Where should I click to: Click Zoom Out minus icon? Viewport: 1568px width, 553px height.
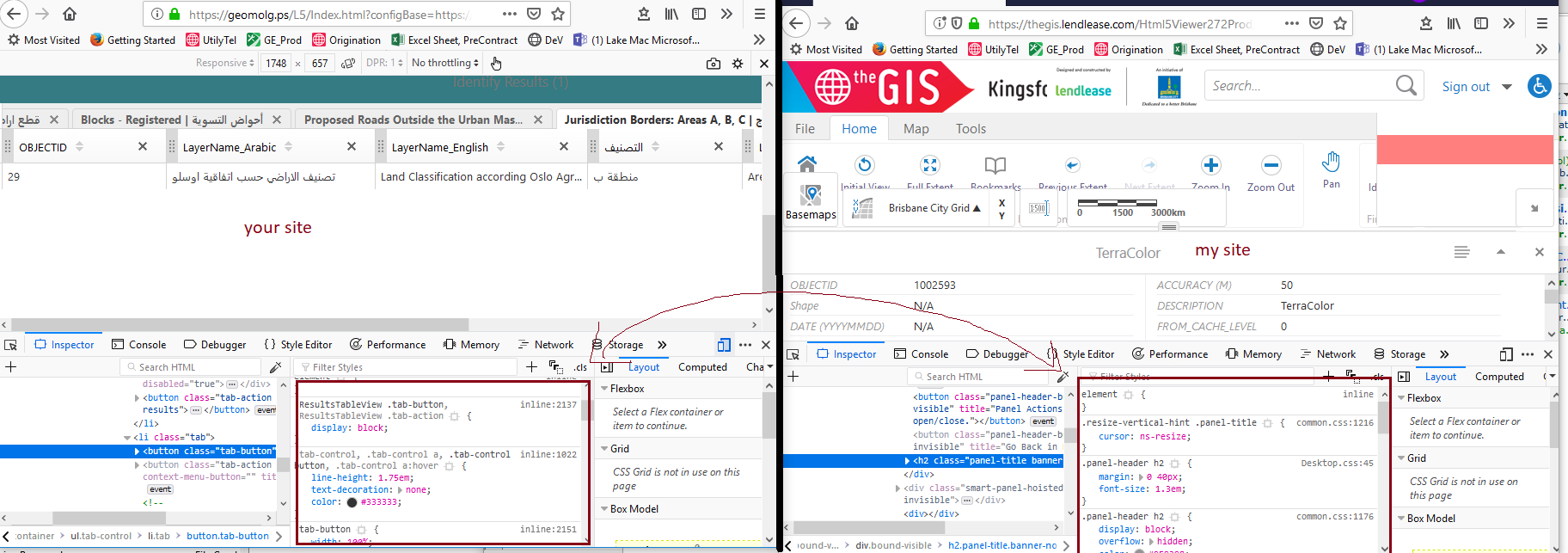pos(1271,164)
